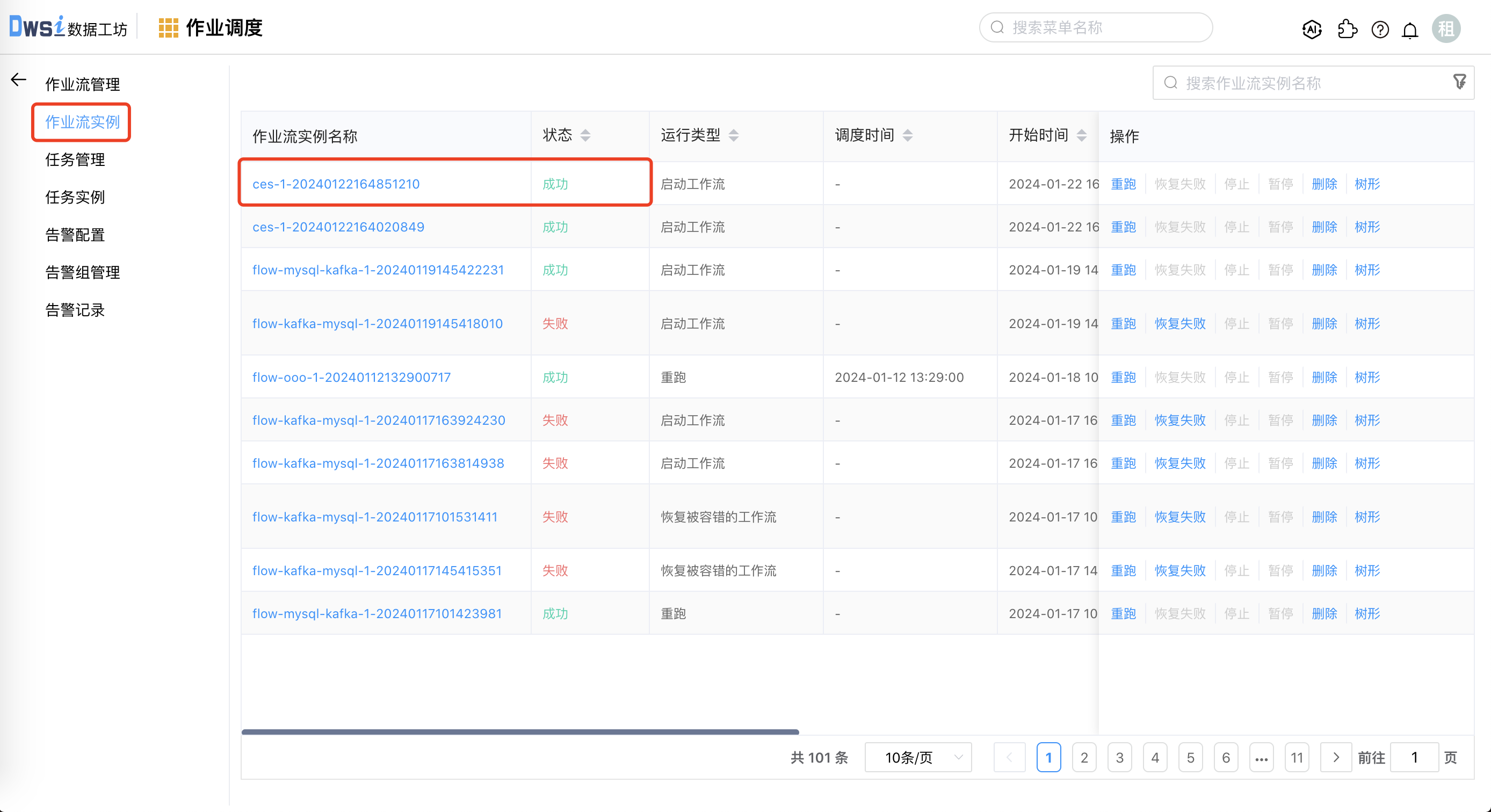Viewport: 1491px width, 812px height.
Task: Toggle sort on 开始时间 column
Action: pyautogui.click(x=1081, y=135)
